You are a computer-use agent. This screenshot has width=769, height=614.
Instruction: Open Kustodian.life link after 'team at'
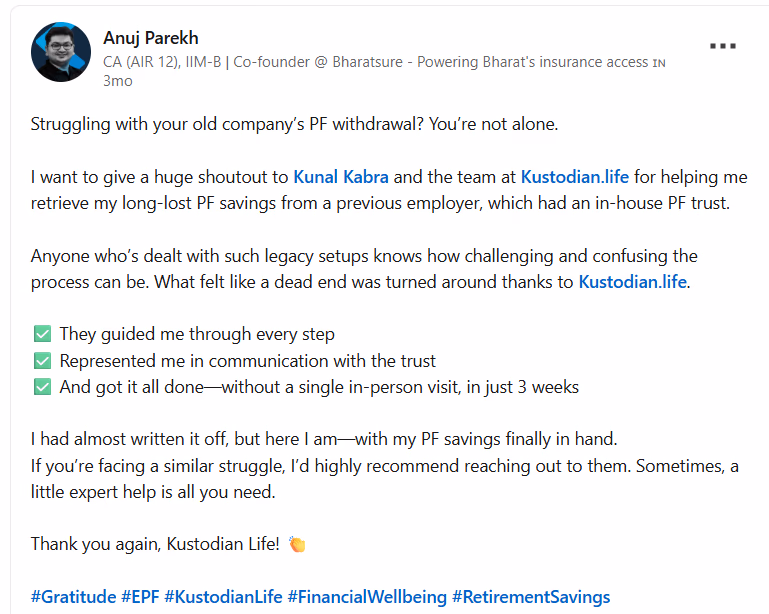coord(574,177)
